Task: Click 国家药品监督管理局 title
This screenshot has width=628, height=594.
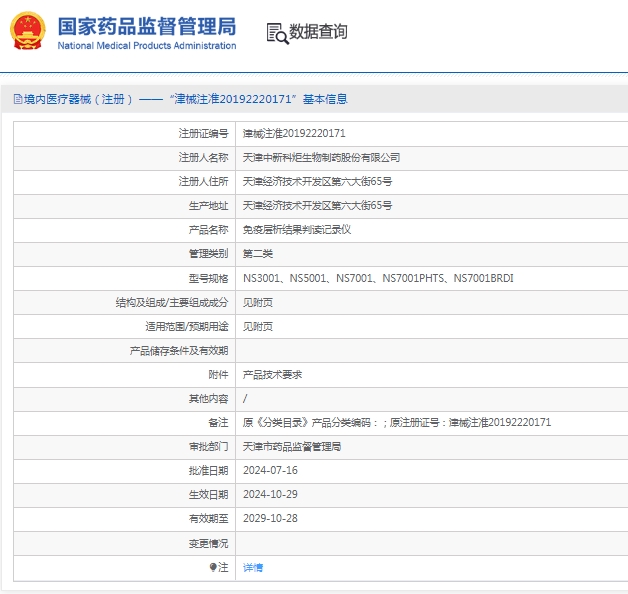Action: (x=147, y=26)
